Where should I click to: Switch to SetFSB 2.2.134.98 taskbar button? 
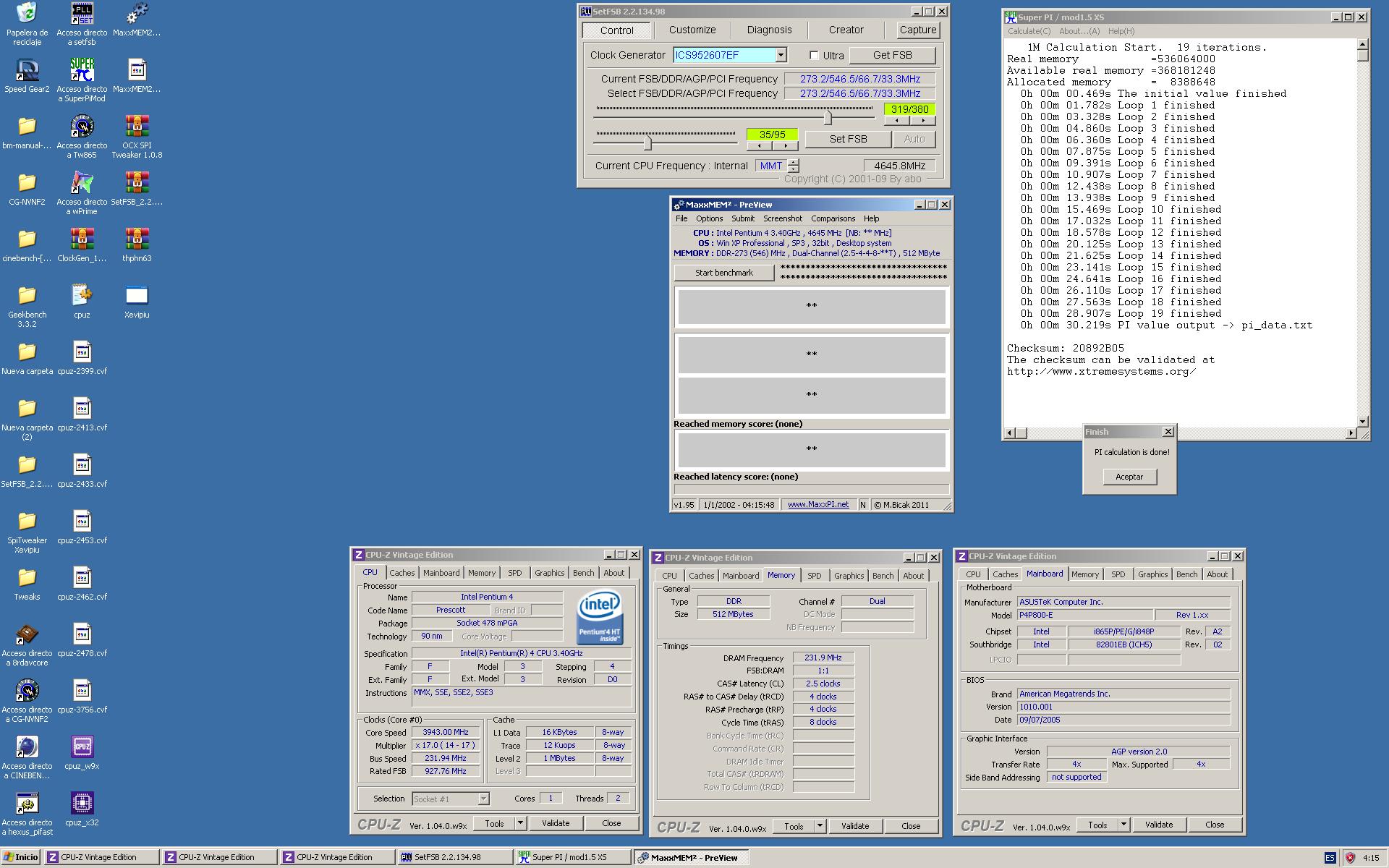tap(454, 857)
